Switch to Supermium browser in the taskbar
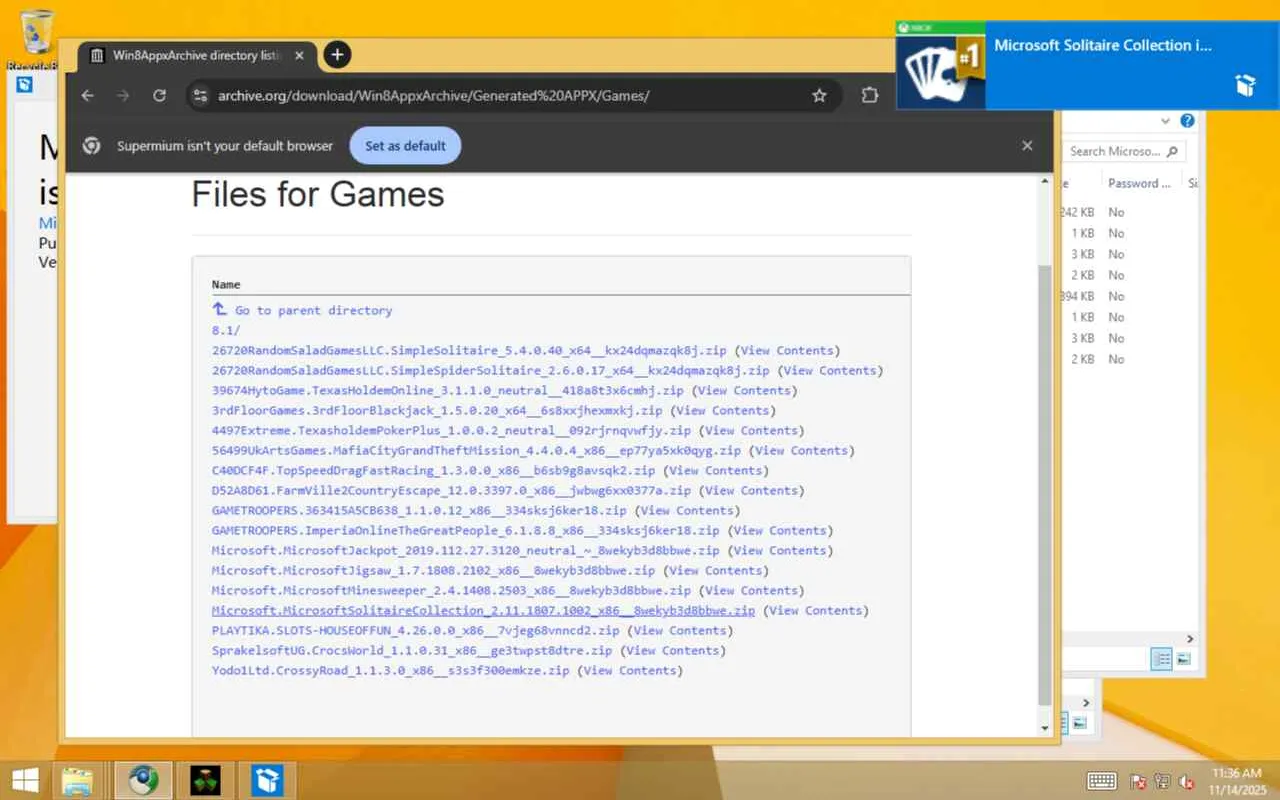Image resolution: width=1280 pixels, height=800 pixels. click(x=144, y=780)
